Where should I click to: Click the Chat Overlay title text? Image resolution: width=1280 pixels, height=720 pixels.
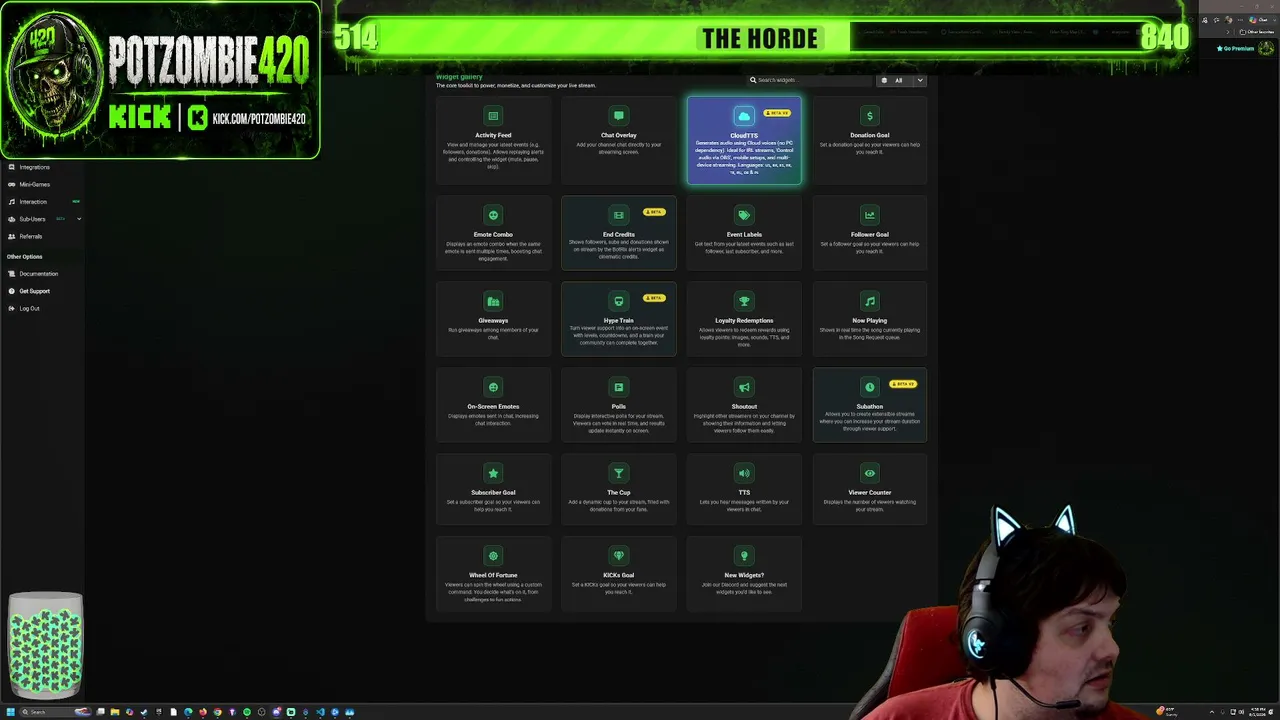pyautogui.click(x=619, y=135)
